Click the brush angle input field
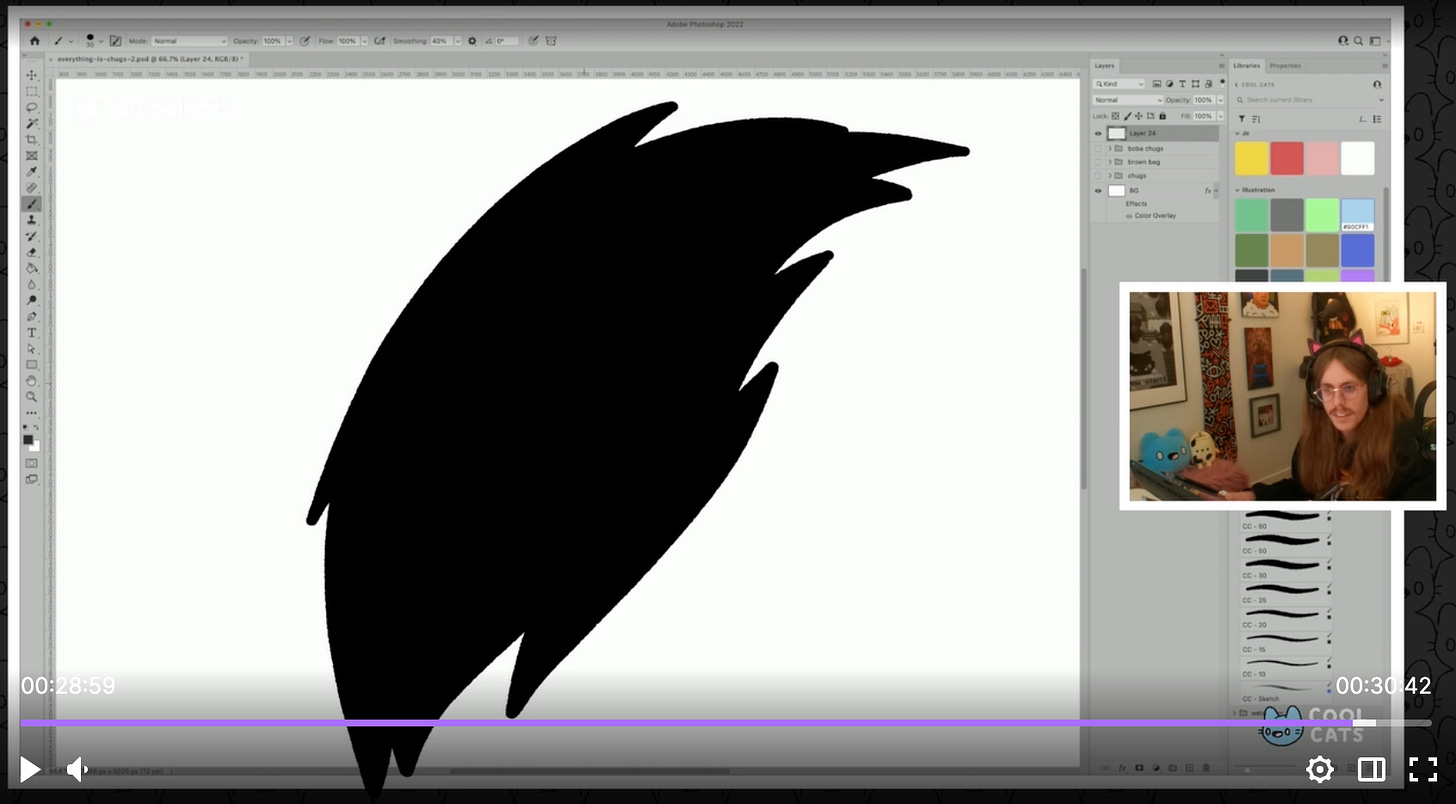This screenshot has height=804, width=1456. point(507,41)
